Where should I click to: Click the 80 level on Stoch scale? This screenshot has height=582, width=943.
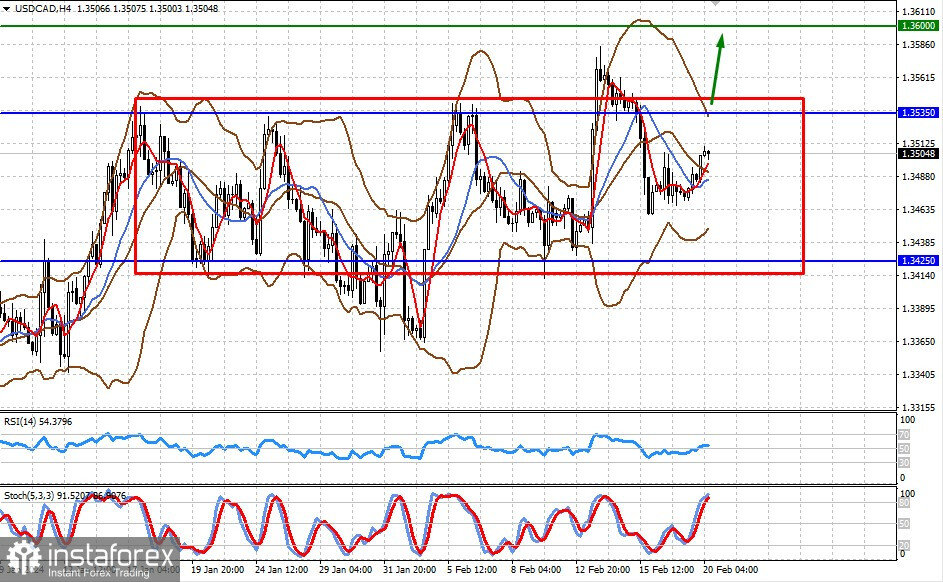point(904,503)
